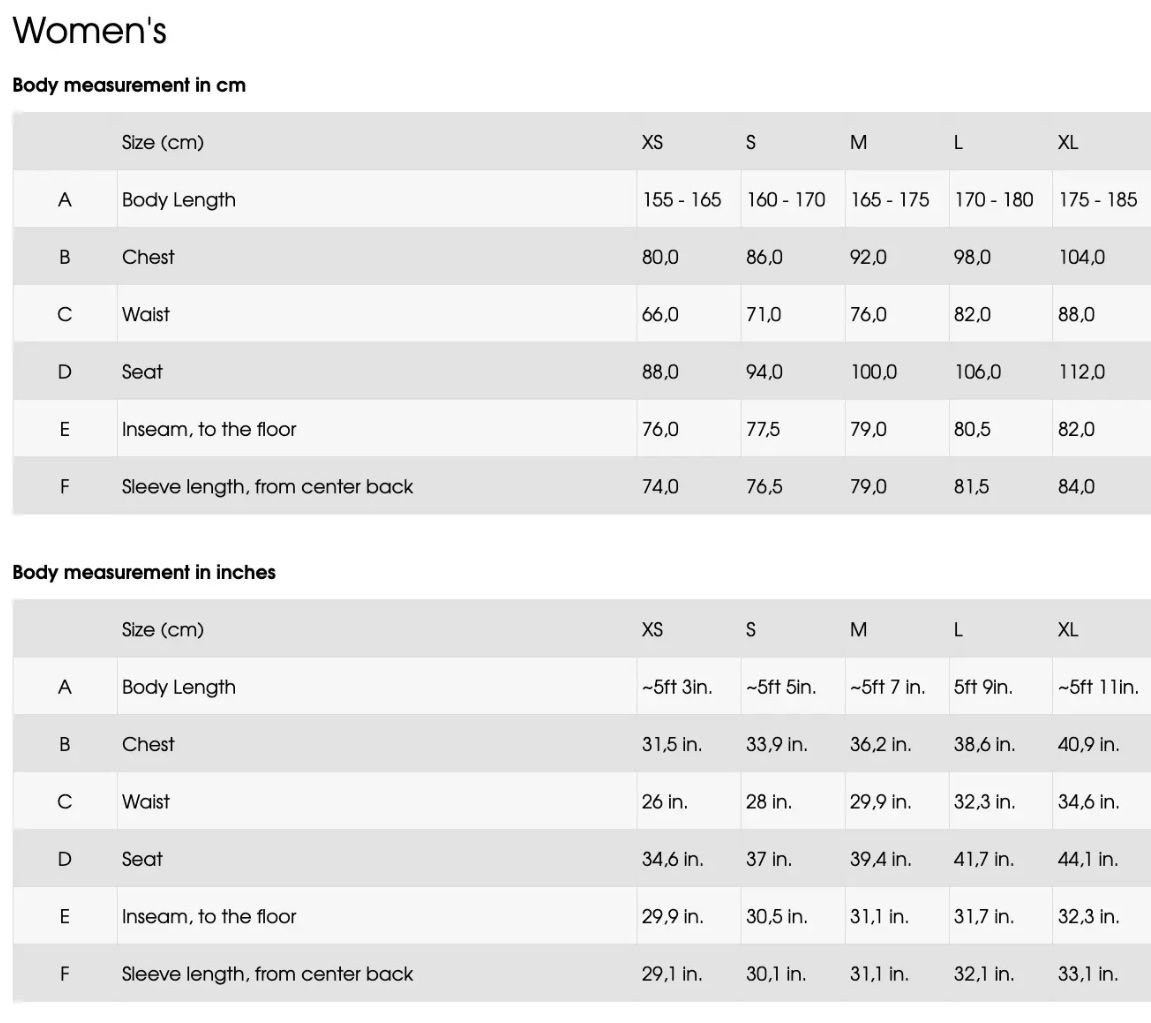Select 'Sleeve length, from center back' in cm table

[x=267, y=487]
